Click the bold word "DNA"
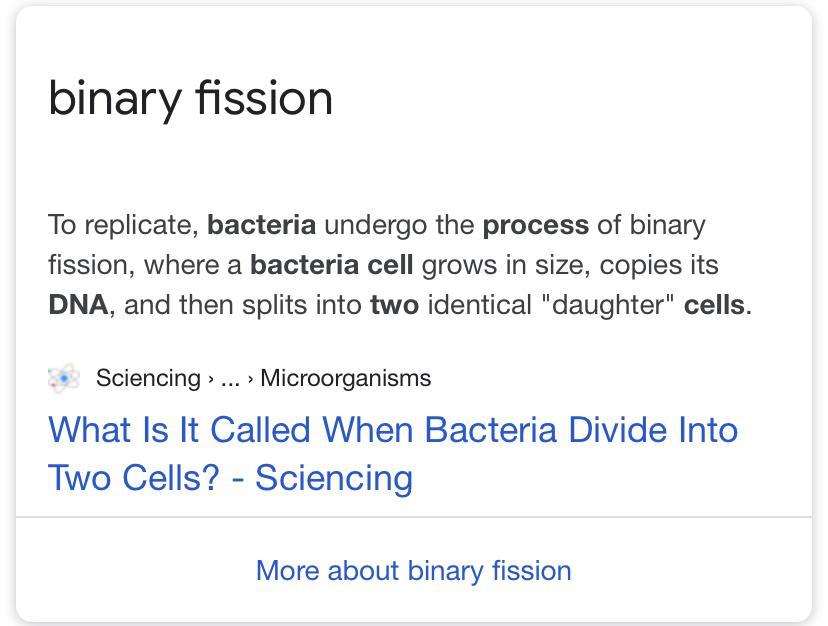Image resolution: width=828 pixels, height=626 pixels. (x=77, y=304)
